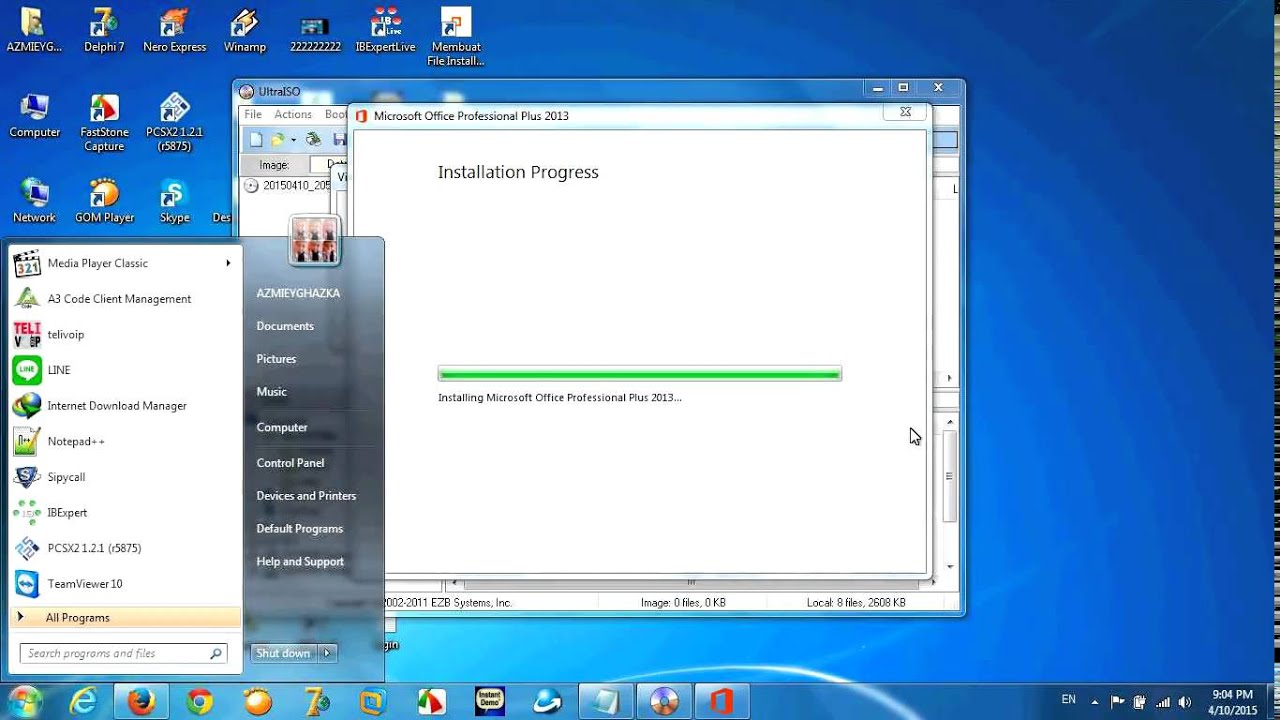Open AZMIEYG... desktop folder
The image size is (1280, 720).
pos(34,31)
